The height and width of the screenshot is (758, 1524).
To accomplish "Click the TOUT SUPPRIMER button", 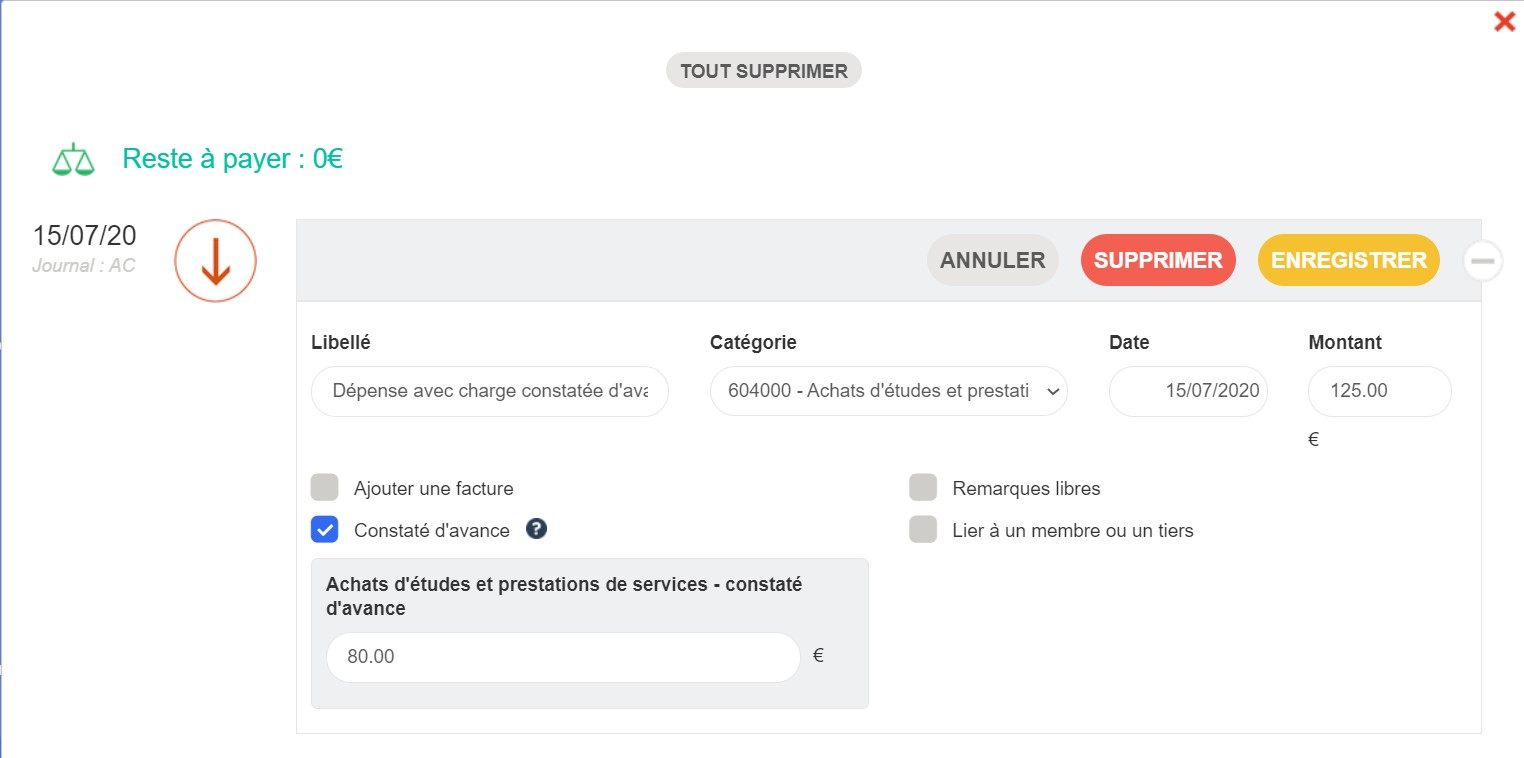I will pyautogui.click(x=764, y=71).
